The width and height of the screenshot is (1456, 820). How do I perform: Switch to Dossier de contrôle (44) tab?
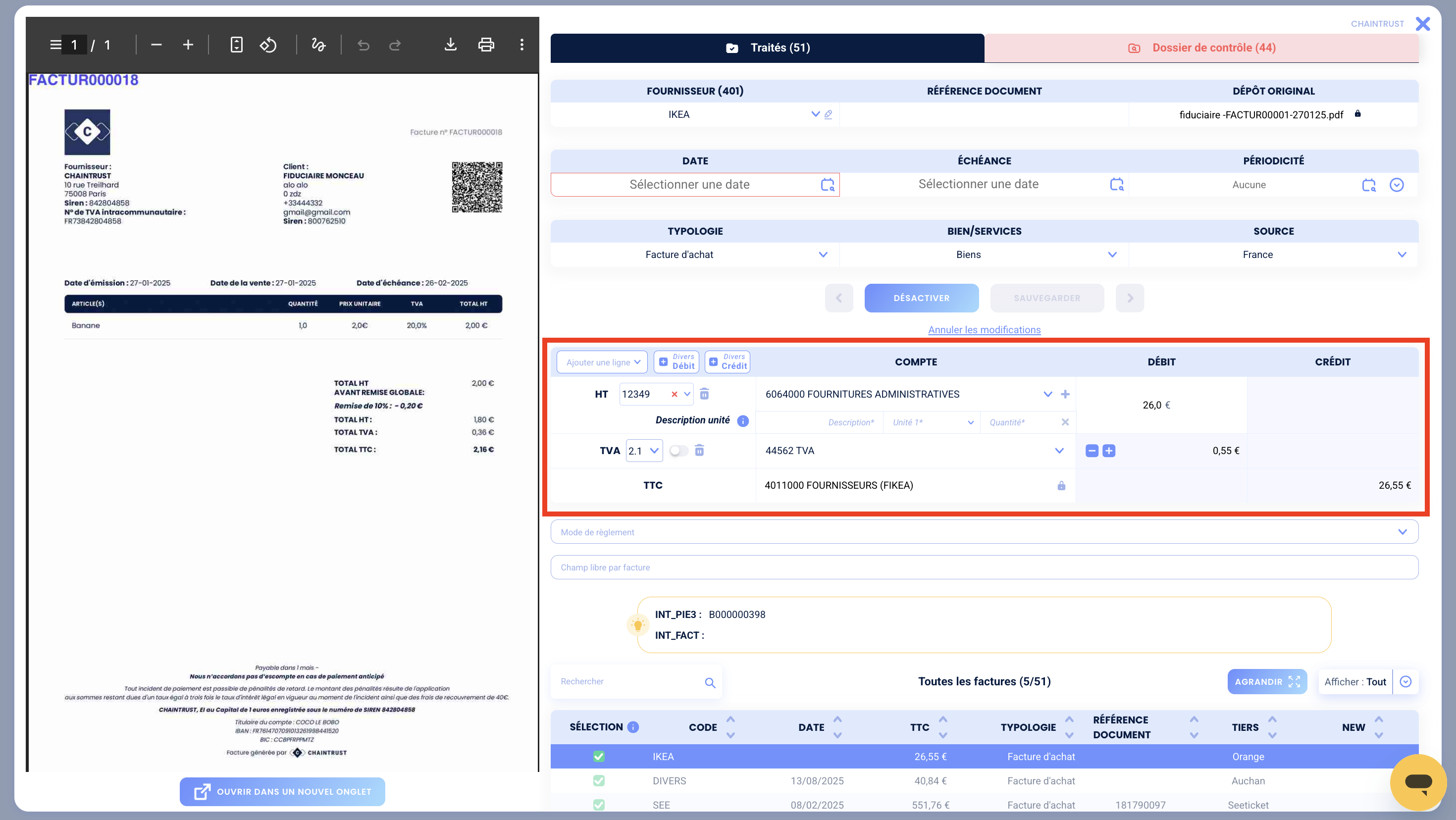point(1201,48)
